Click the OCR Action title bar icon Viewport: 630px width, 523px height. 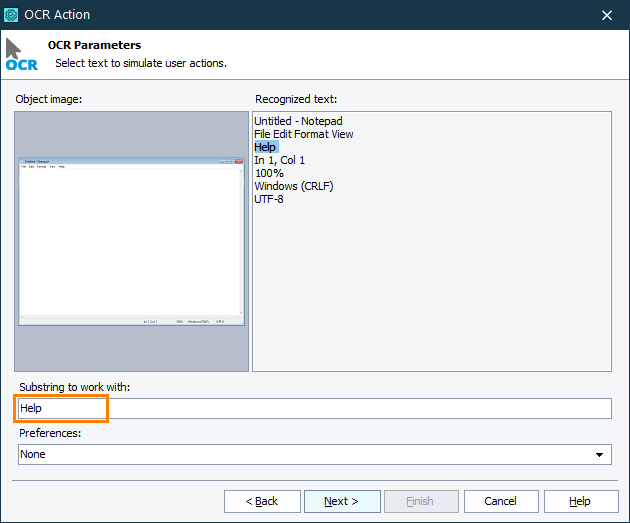[12, 15]
